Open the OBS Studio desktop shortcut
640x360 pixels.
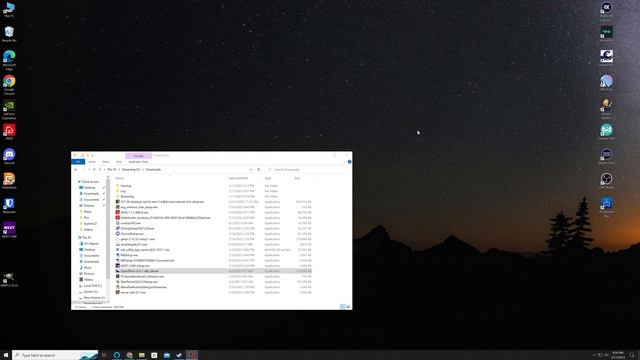[607, 180]
